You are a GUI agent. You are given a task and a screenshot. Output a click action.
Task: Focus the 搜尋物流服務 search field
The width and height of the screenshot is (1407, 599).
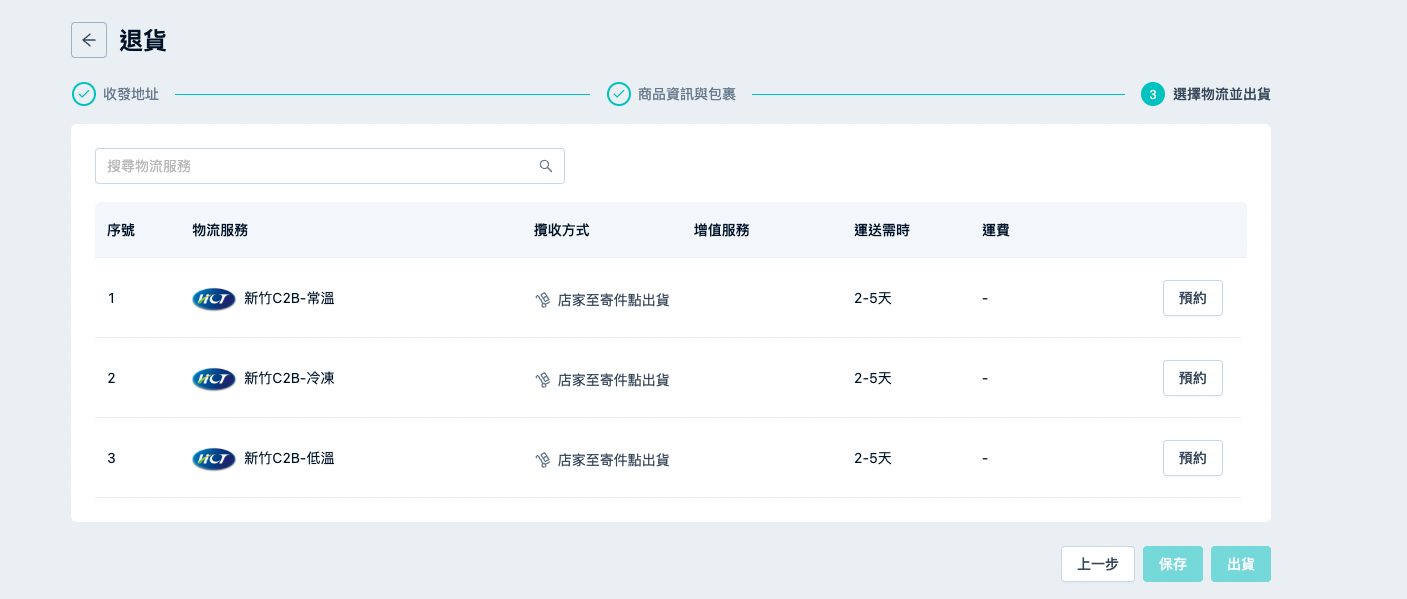pyautogui.click(x=330, y=166)
